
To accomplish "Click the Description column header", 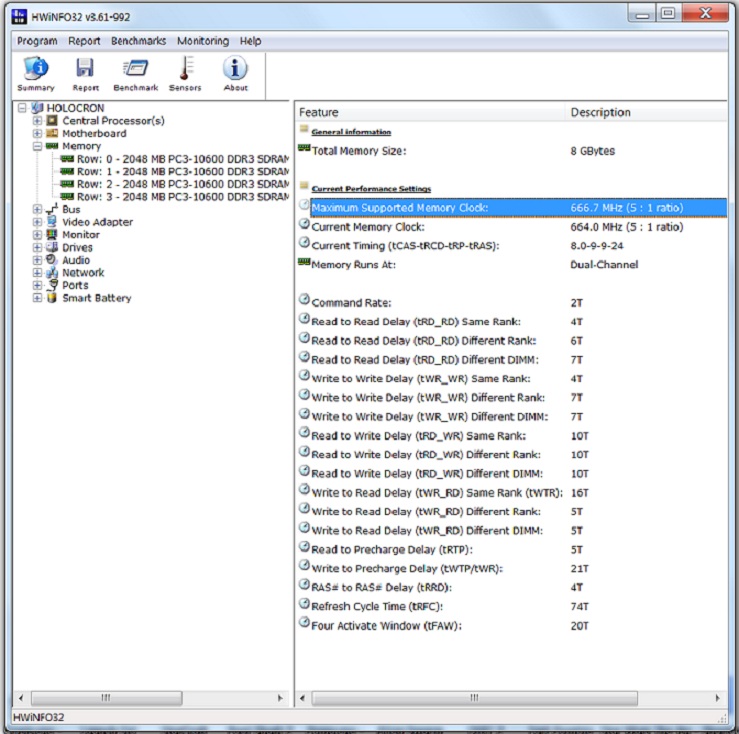I will [646, 112].
